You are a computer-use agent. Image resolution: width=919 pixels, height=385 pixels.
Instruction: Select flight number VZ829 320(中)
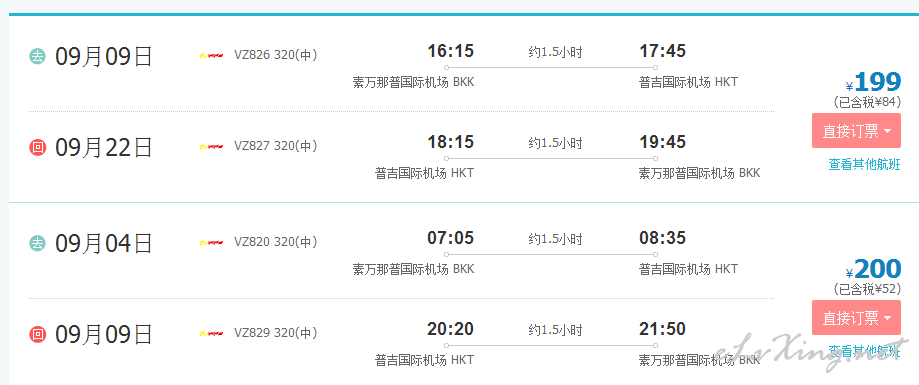(x=275, y=333)
